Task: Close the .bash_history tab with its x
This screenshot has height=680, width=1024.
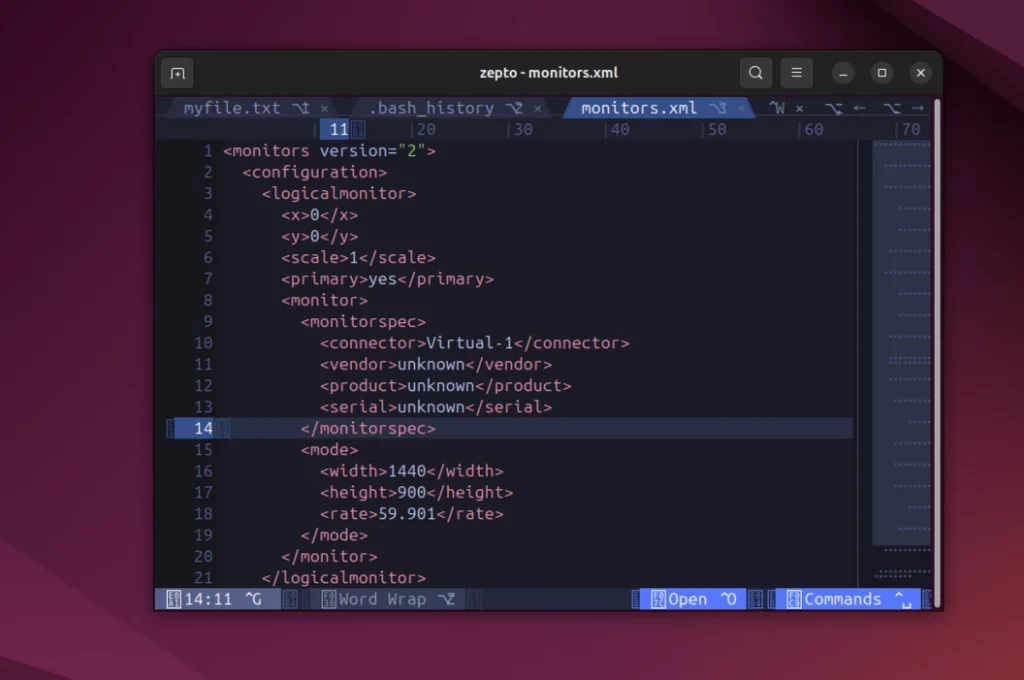Action: 537,108
